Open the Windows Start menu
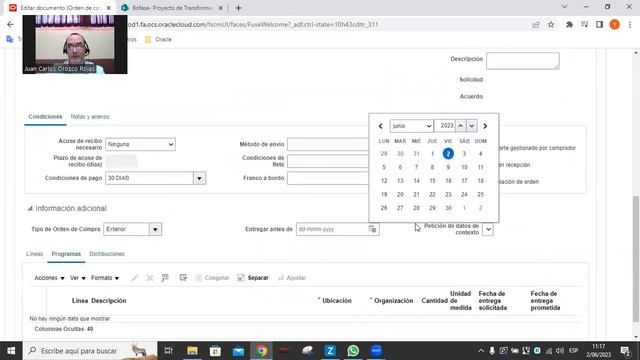640x360 pixels. [11, 351]
